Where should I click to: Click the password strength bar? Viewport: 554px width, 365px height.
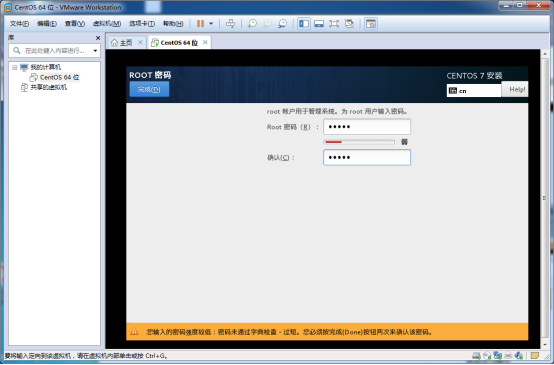click(x=359, y=142)
